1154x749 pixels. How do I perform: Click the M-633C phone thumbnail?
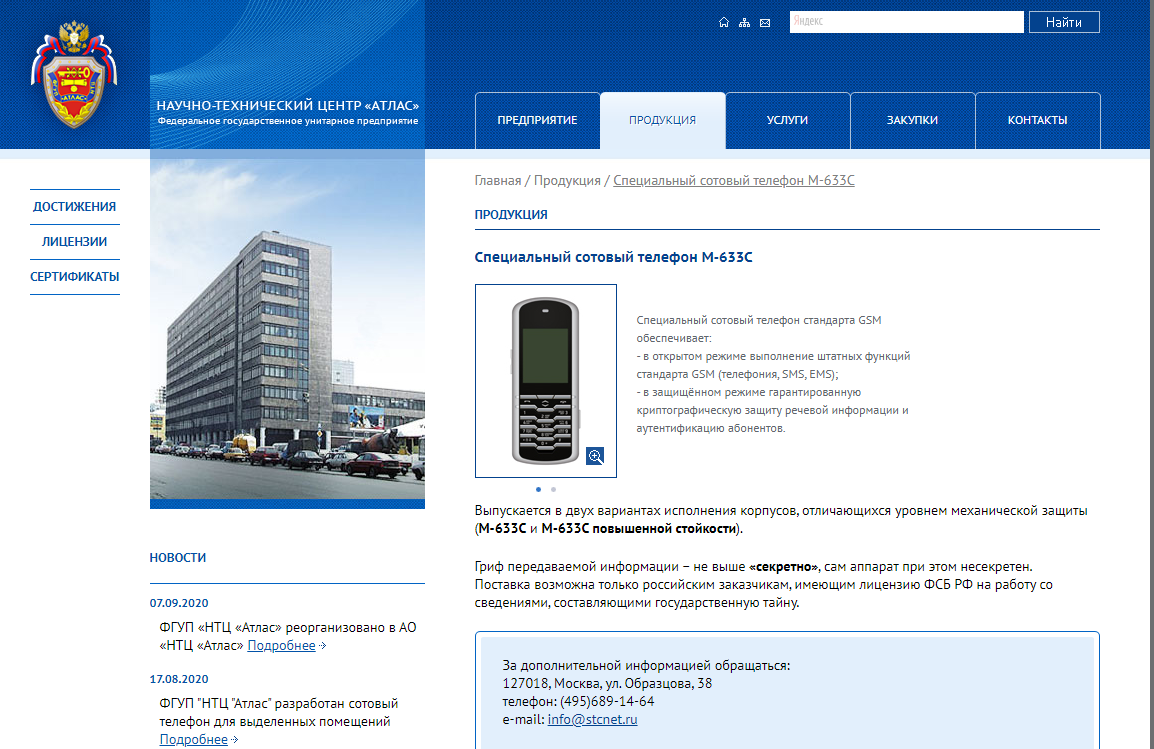(545, 380)
